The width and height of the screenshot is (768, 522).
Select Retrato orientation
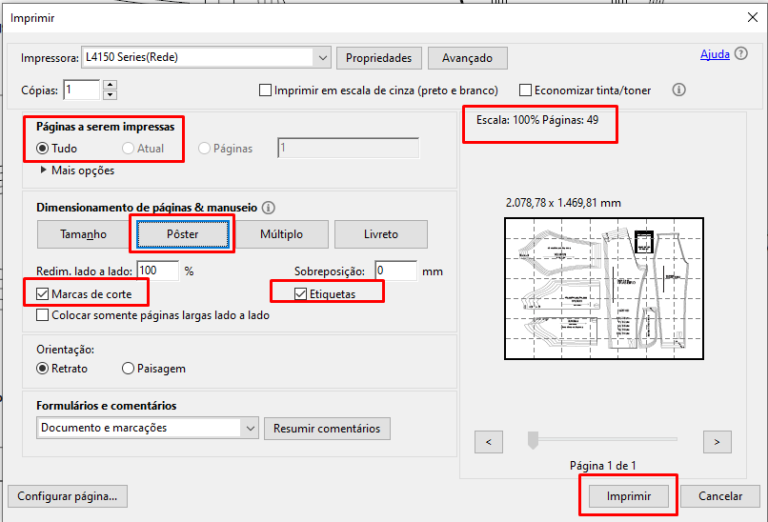(43, 368)
